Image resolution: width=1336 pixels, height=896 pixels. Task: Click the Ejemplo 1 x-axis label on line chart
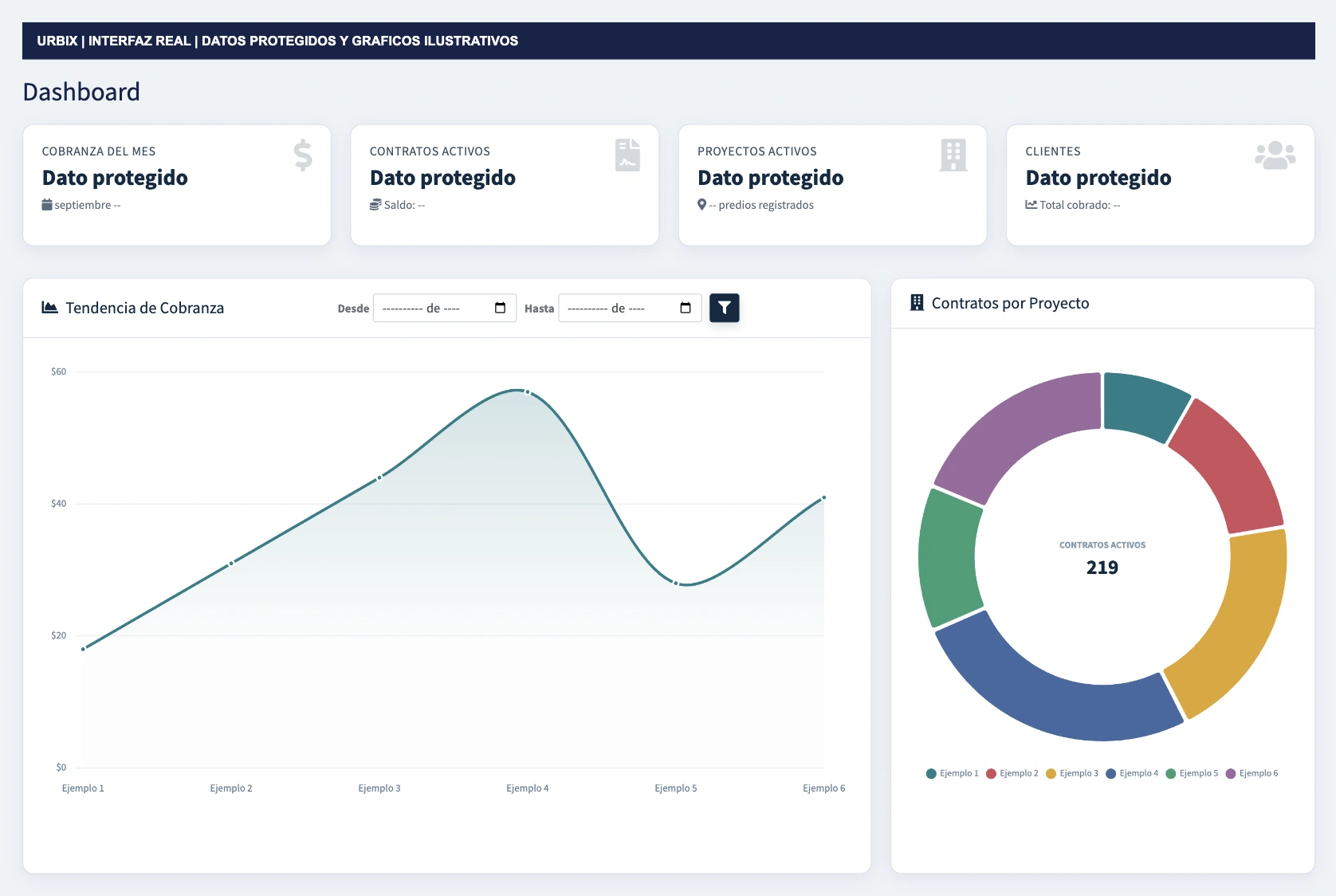point(83,788)
